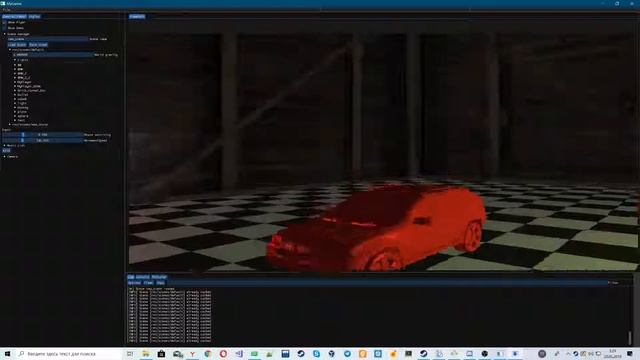The image size is (640, 360).
Task: Expand the BMW_2 object node
Action: click(x=16, y=73)
